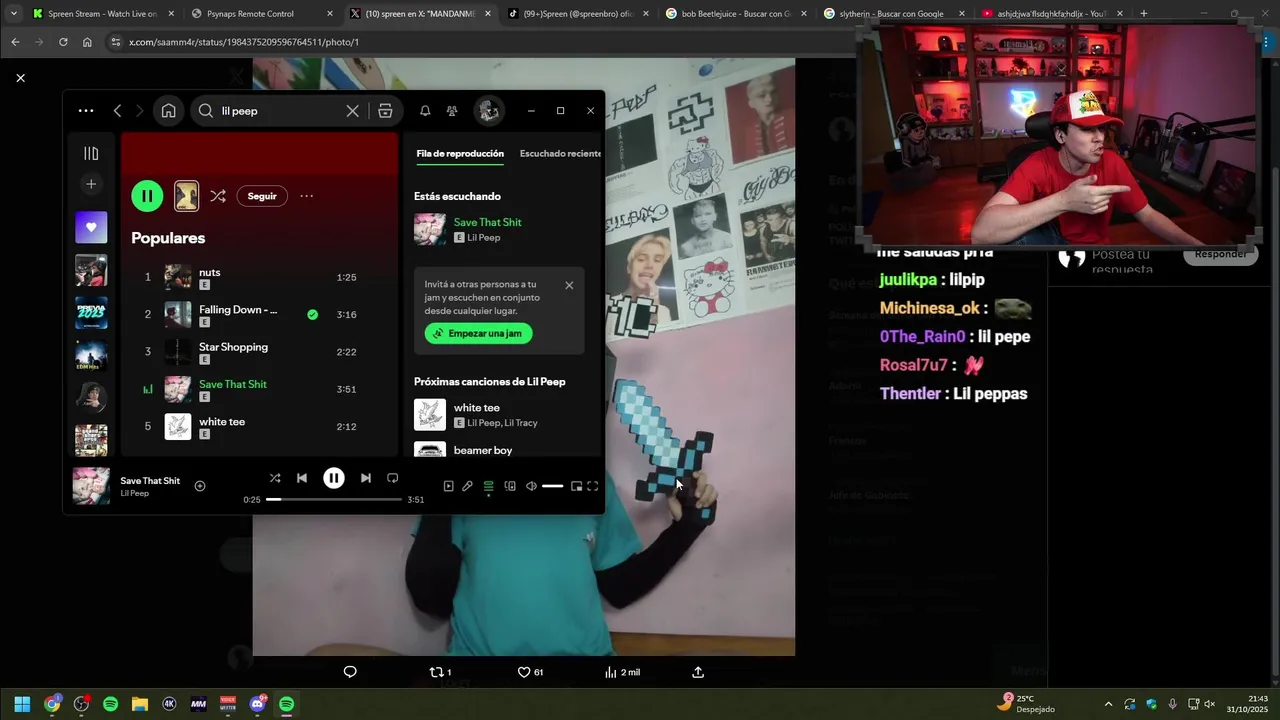
Task: Show hidden system tray icons
Action: 1108,704
